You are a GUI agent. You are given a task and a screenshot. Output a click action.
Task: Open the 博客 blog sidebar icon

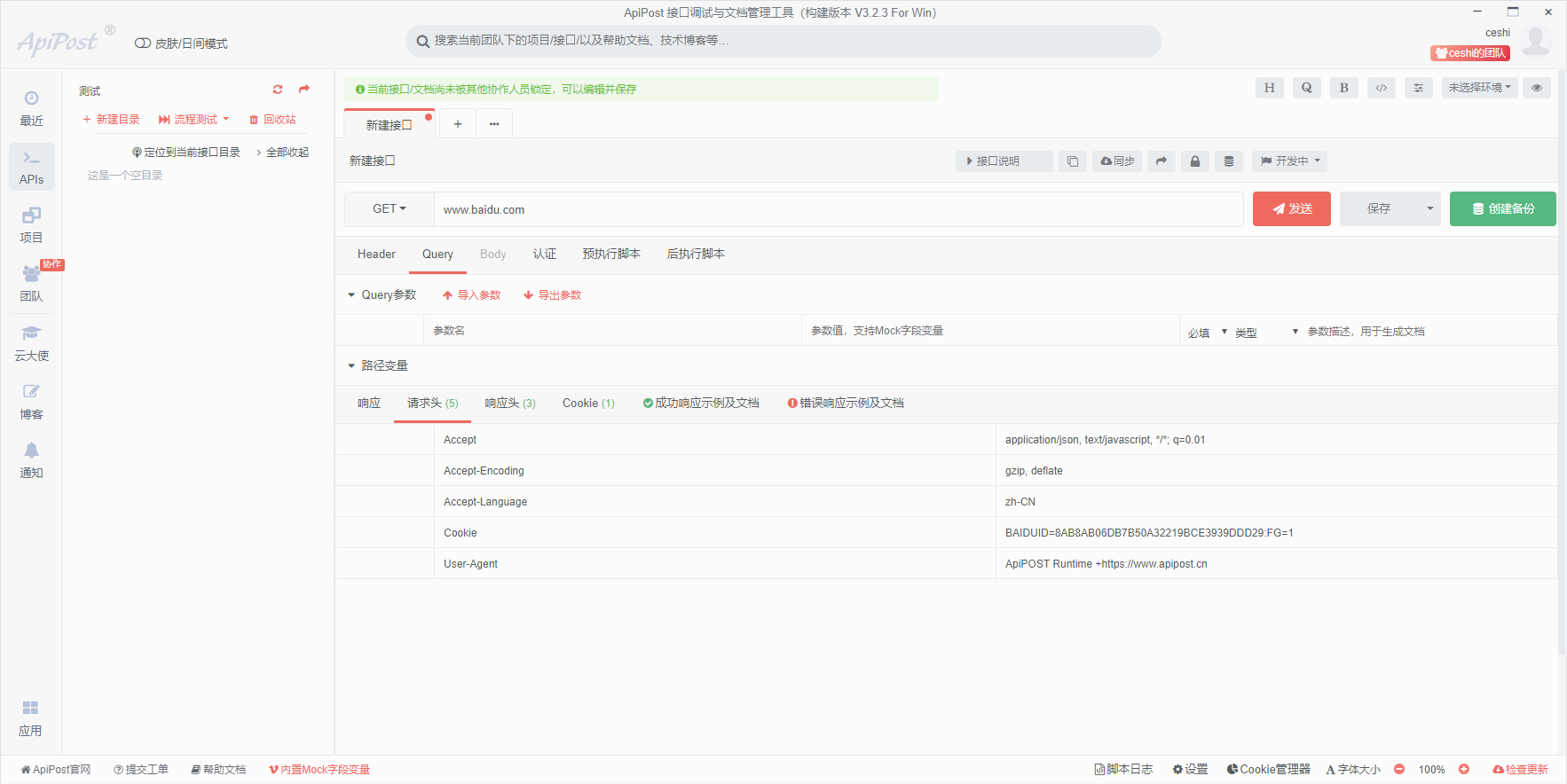(x=31, y=402)
